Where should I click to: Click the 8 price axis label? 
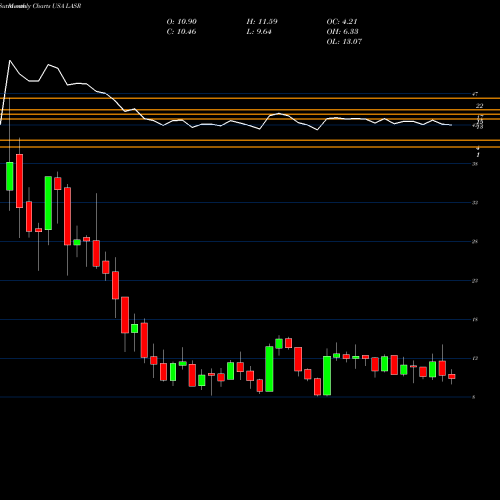[474, 397]
